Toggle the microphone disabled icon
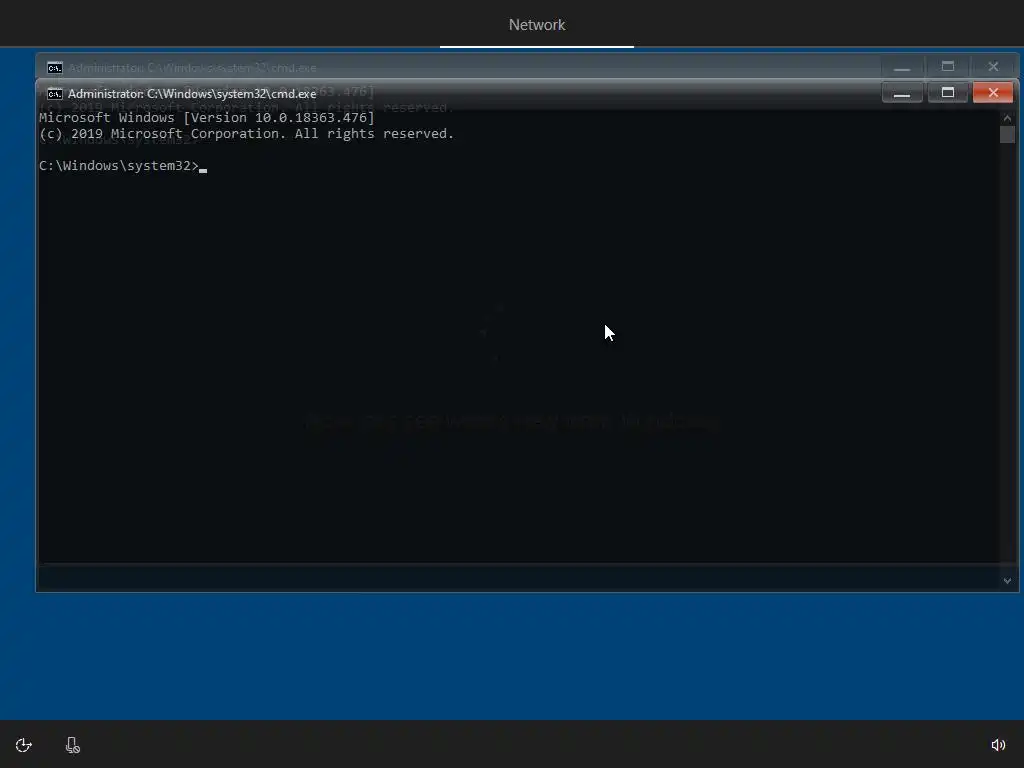This screenshot has height=768, width=1024. tap(72, 745)
